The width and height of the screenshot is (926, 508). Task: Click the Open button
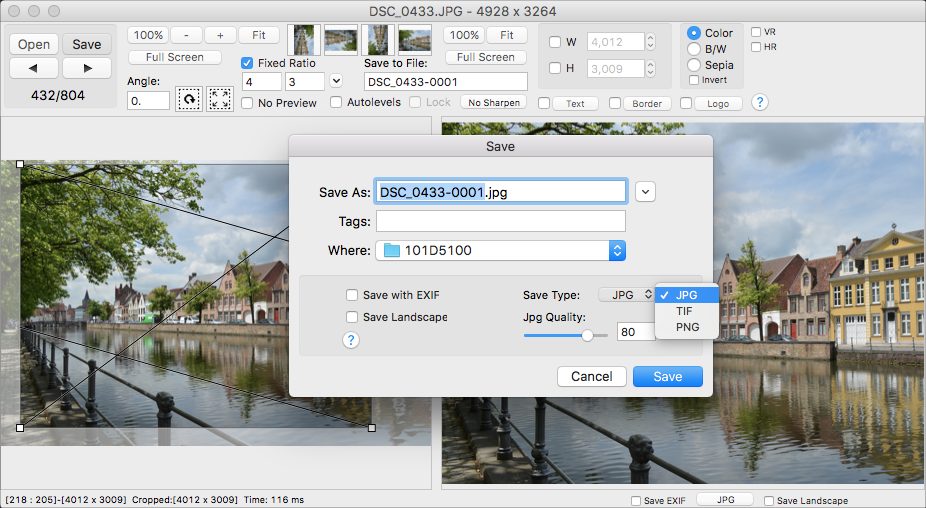(34, 44)
